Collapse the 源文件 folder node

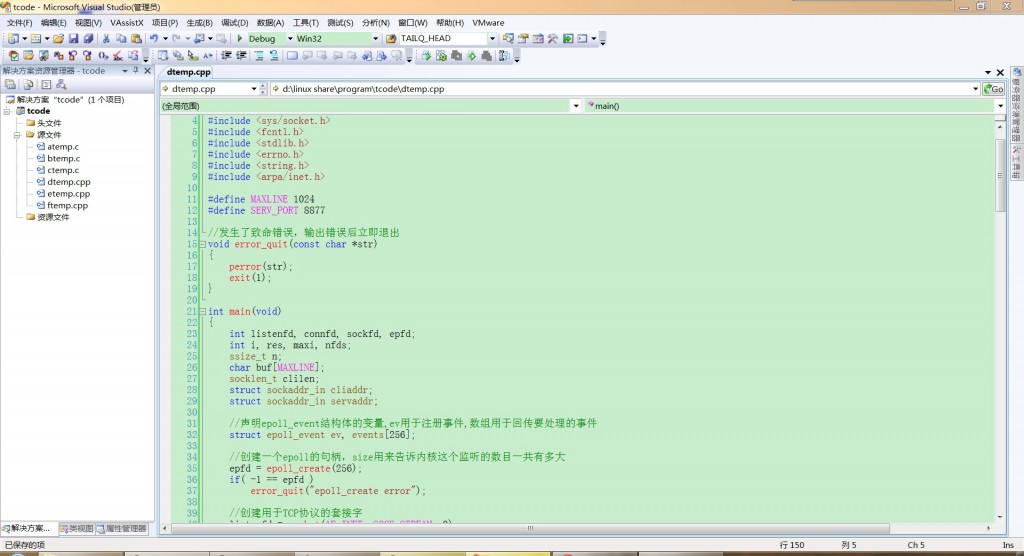point(17,135)
